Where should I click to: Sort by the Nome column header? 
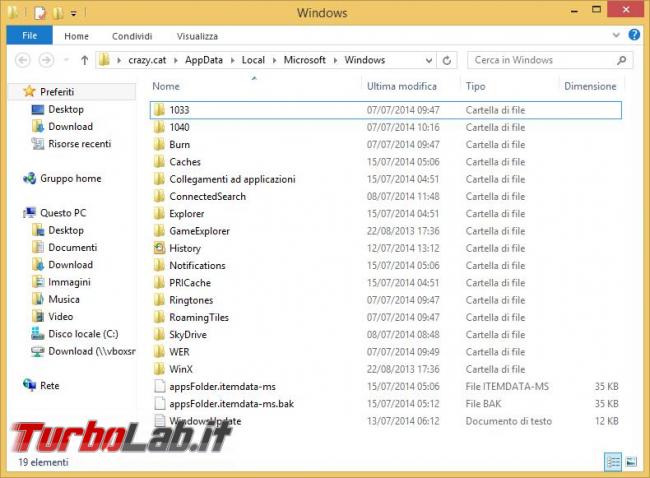tap(166, 86)
